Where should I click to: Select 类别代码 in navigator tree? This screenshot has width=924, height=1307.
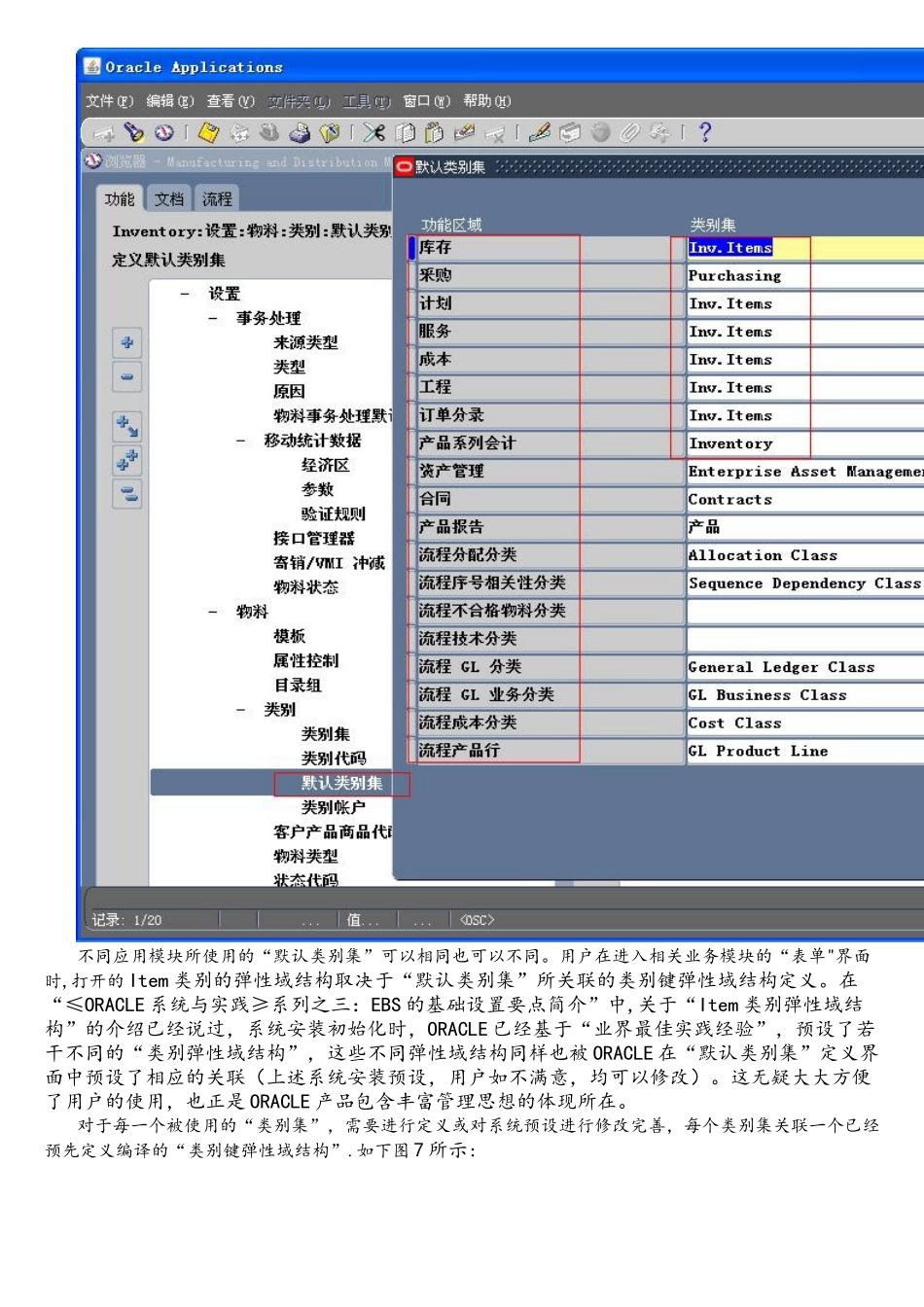(x=334, y=759)
